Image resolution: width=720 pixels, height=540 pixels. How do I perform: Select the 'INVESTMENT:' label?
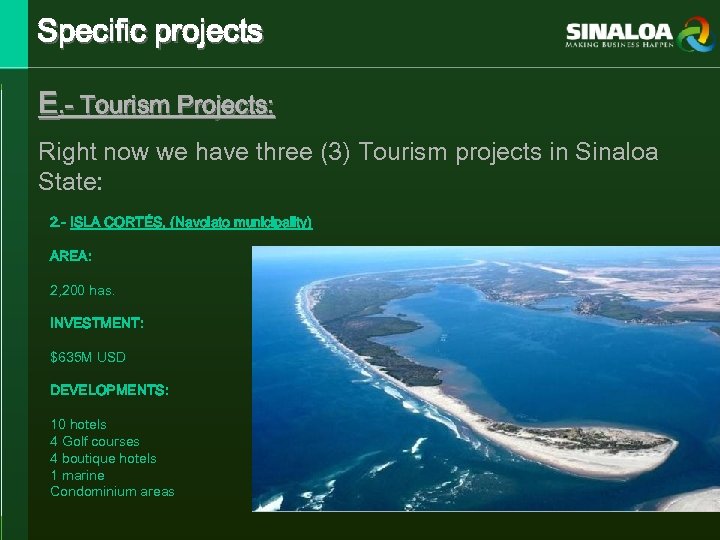(97, 323)
